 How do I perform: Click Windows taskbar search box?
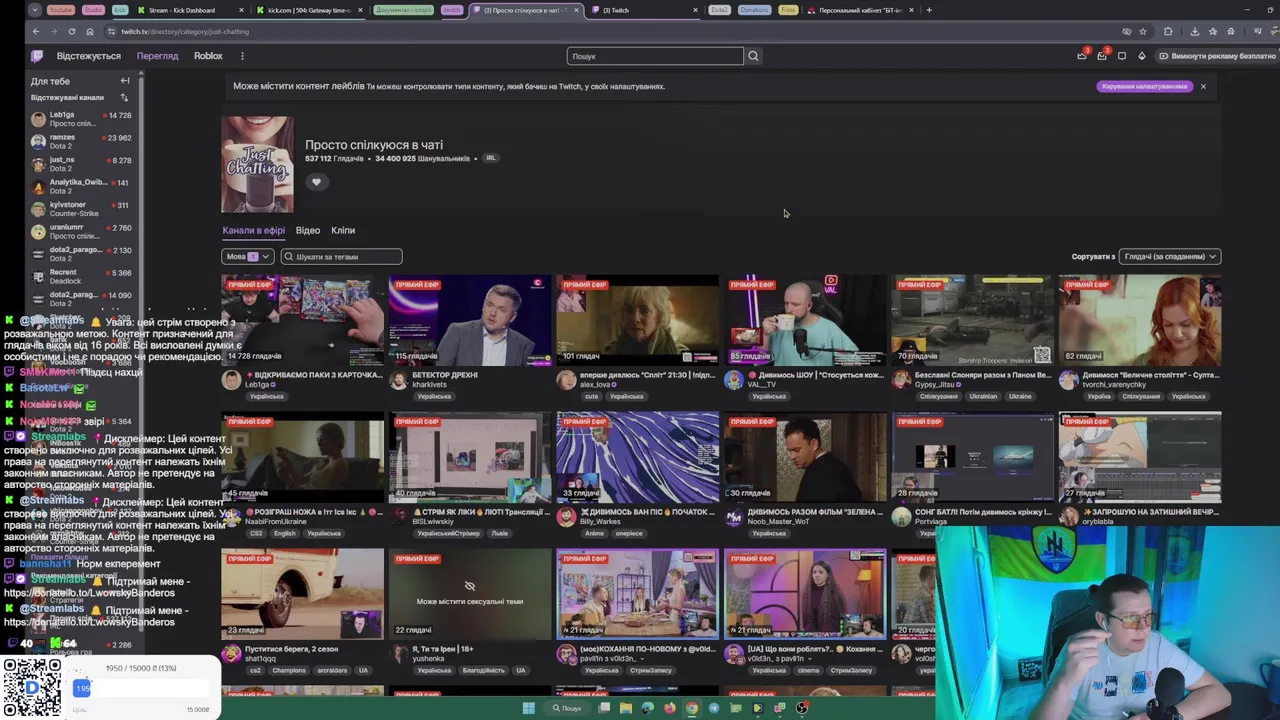tap(566, 708)
